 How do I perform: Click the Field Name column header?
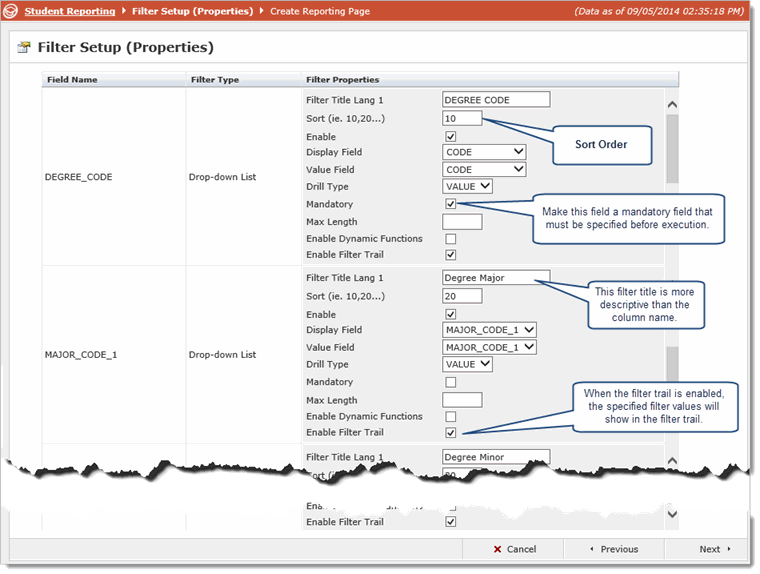tap(114, 80)
